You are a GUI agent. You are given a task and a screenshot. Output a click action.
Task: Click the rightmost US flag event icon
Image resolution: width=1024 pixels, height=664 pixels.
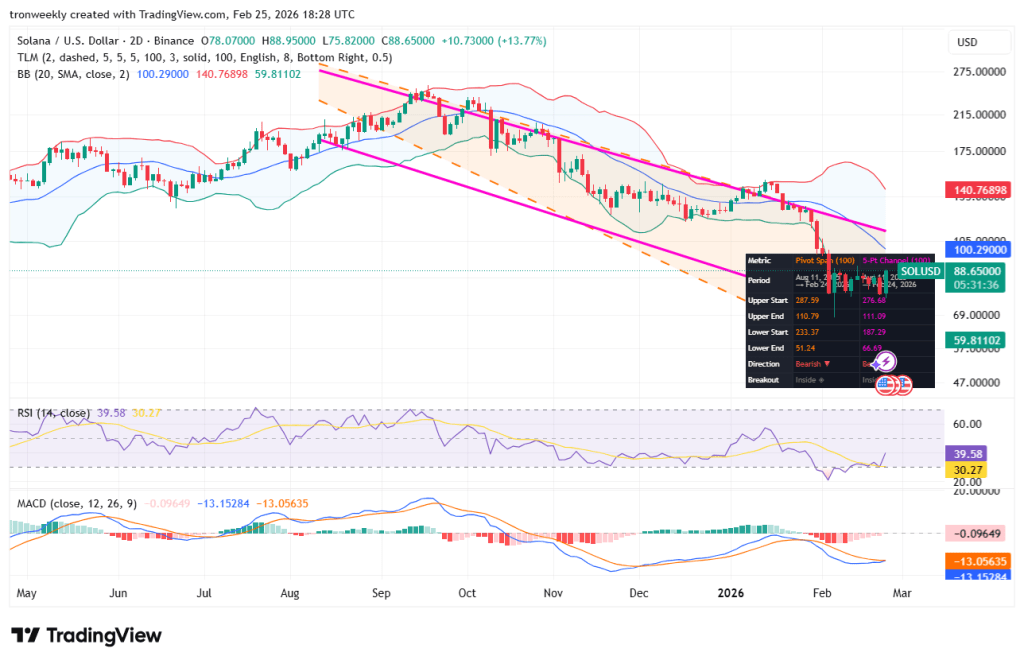point(904,385)
